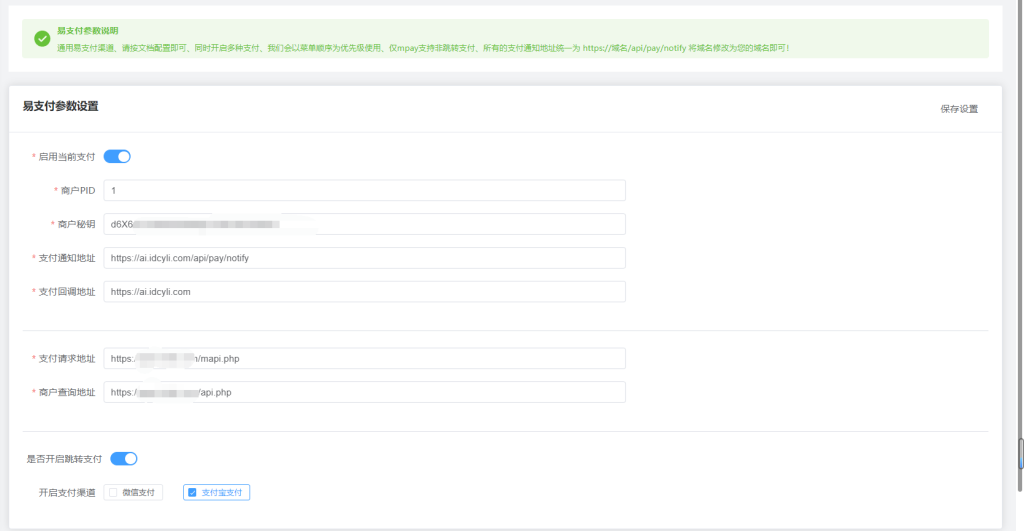The image size is (1024, 531).
Task: Click the page's vertical scrollbar thumb
Action: (1019, 453)
